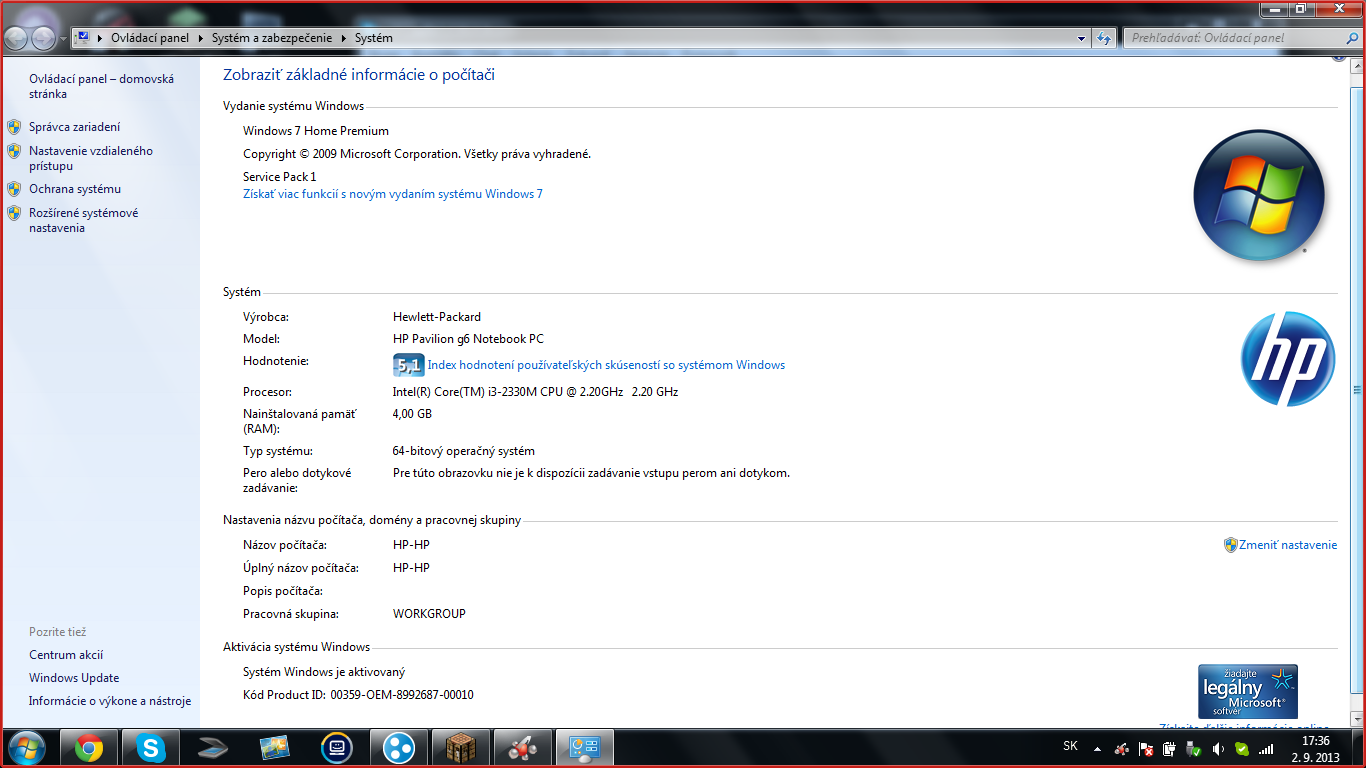Click the Forward navigation arrow button
The width and height of the screenshot is (1366, 768).
(x=44, y=38)
